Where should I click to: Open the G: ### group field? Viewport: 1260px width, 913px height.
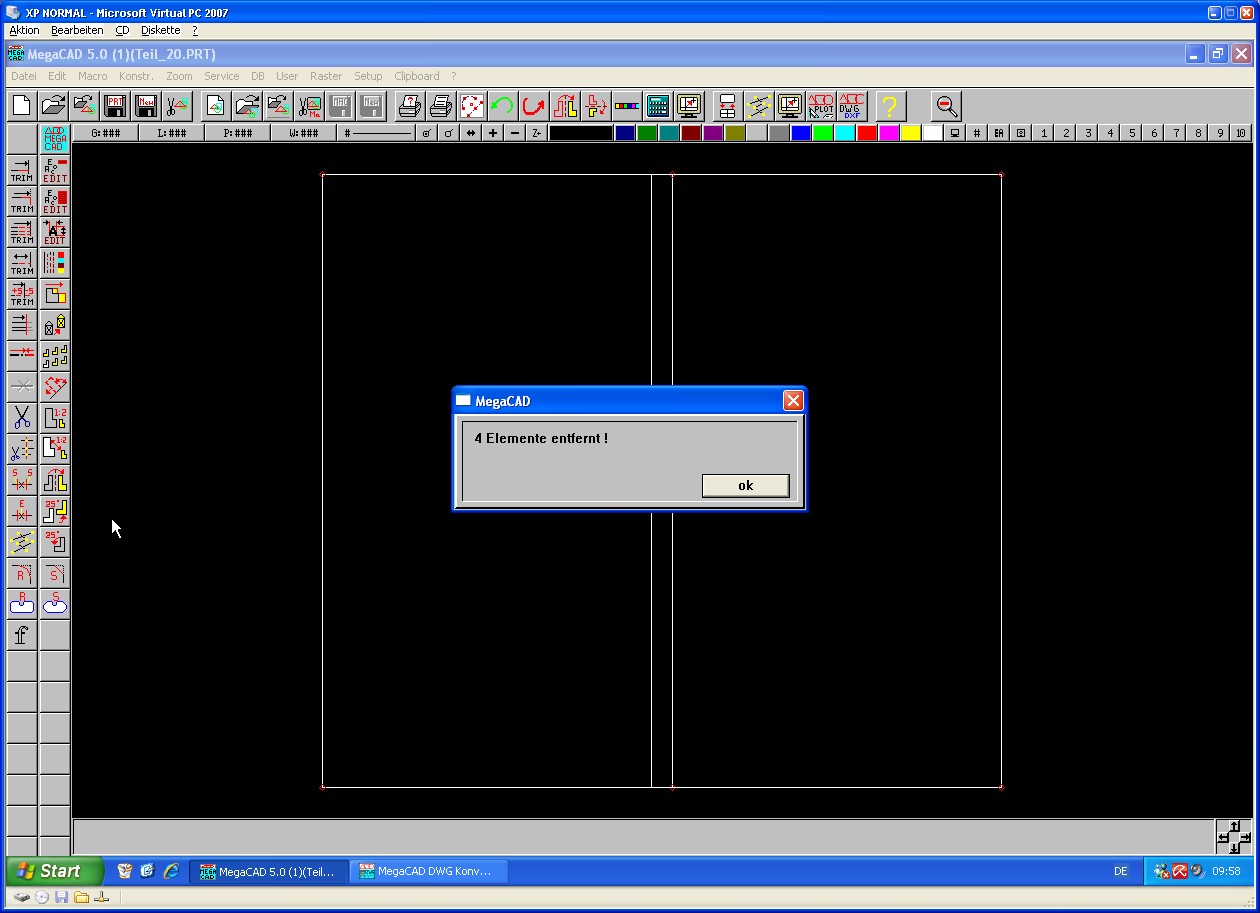(x=105, y=133)
